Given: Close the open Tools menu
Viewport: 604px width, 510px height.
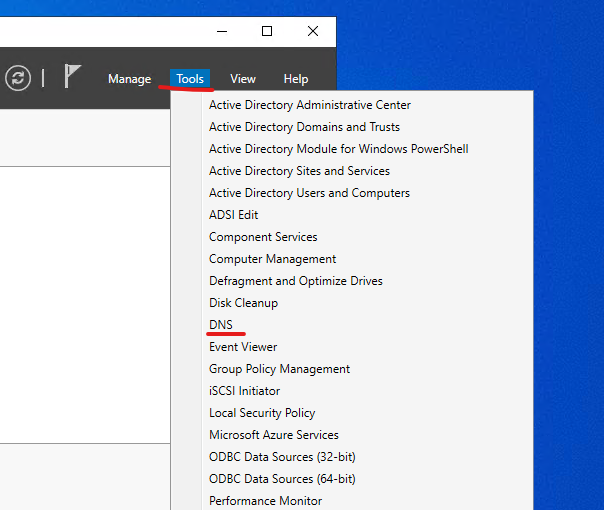Looking at the screenshot, I should pyautogui.click(x=190, y=79).
